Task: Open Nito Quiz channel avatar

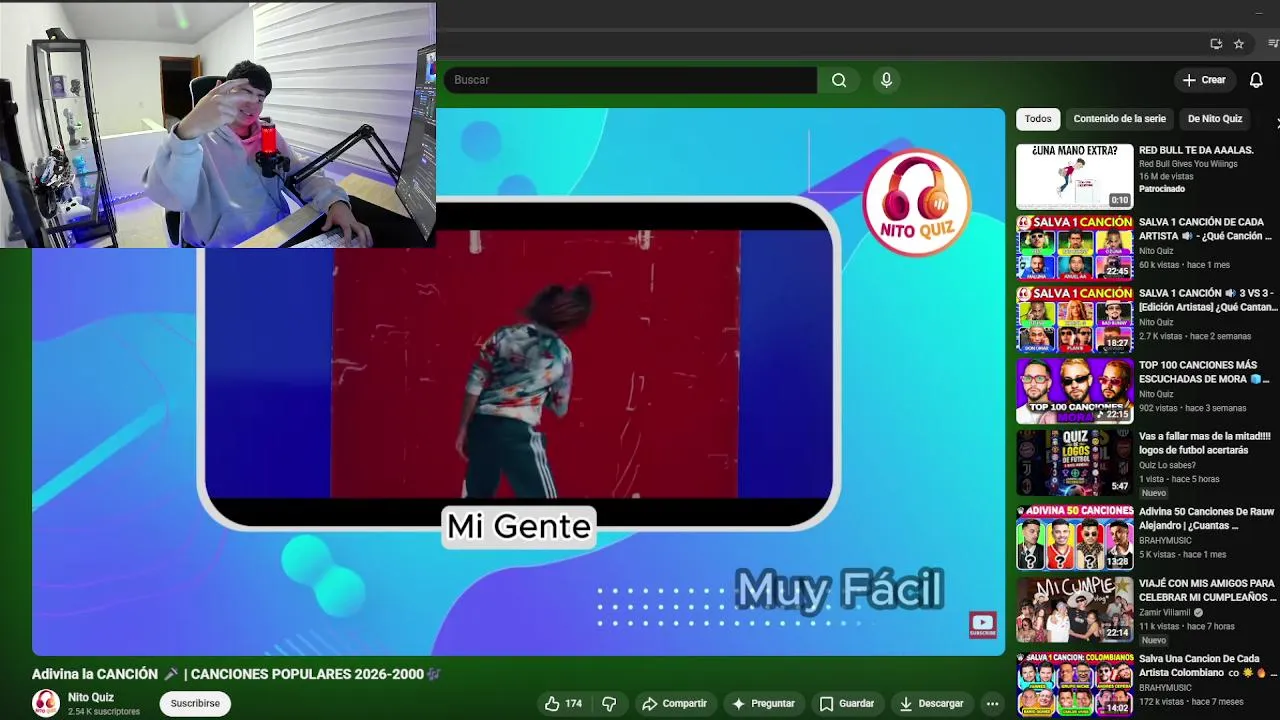Action: [46, 704]
